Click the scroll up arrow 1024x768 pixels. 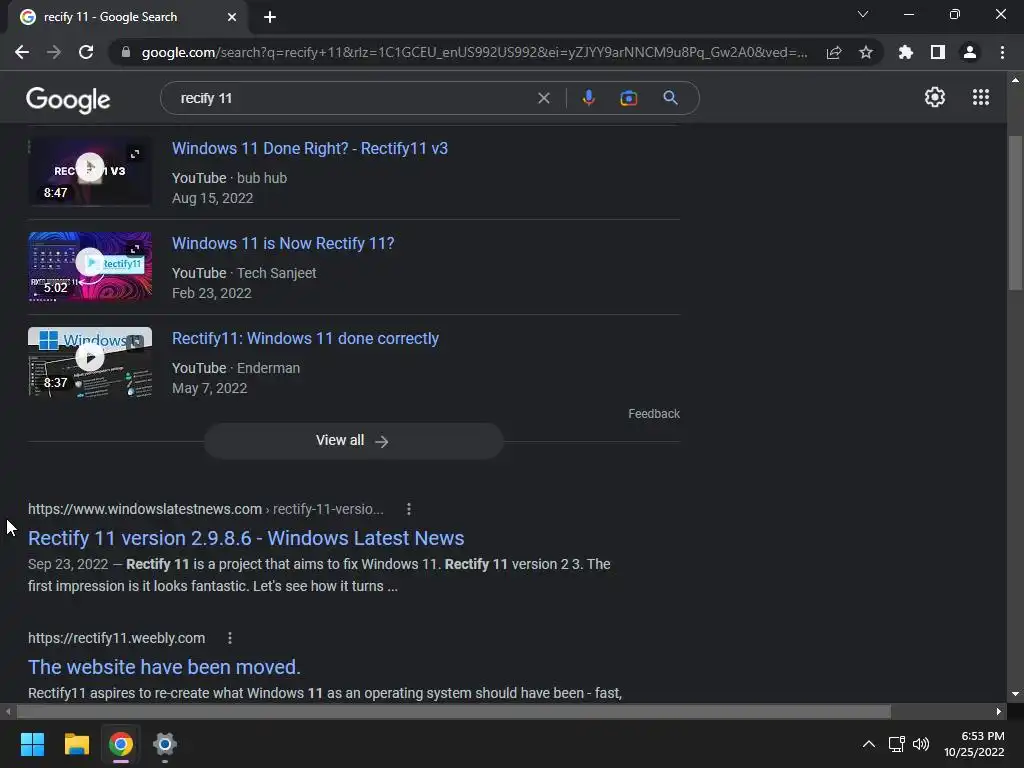tap(1015, 80)
